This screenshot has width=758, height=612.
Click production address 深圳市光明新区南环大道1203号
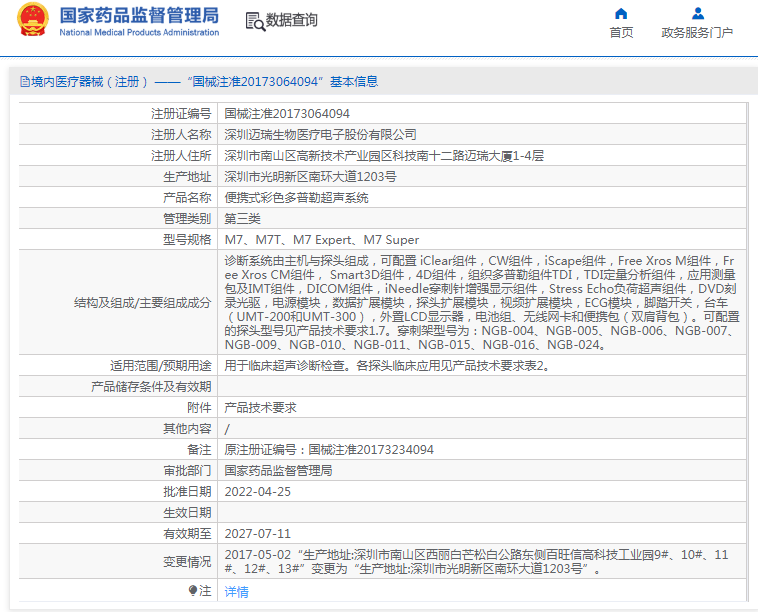tap(310, 176)
